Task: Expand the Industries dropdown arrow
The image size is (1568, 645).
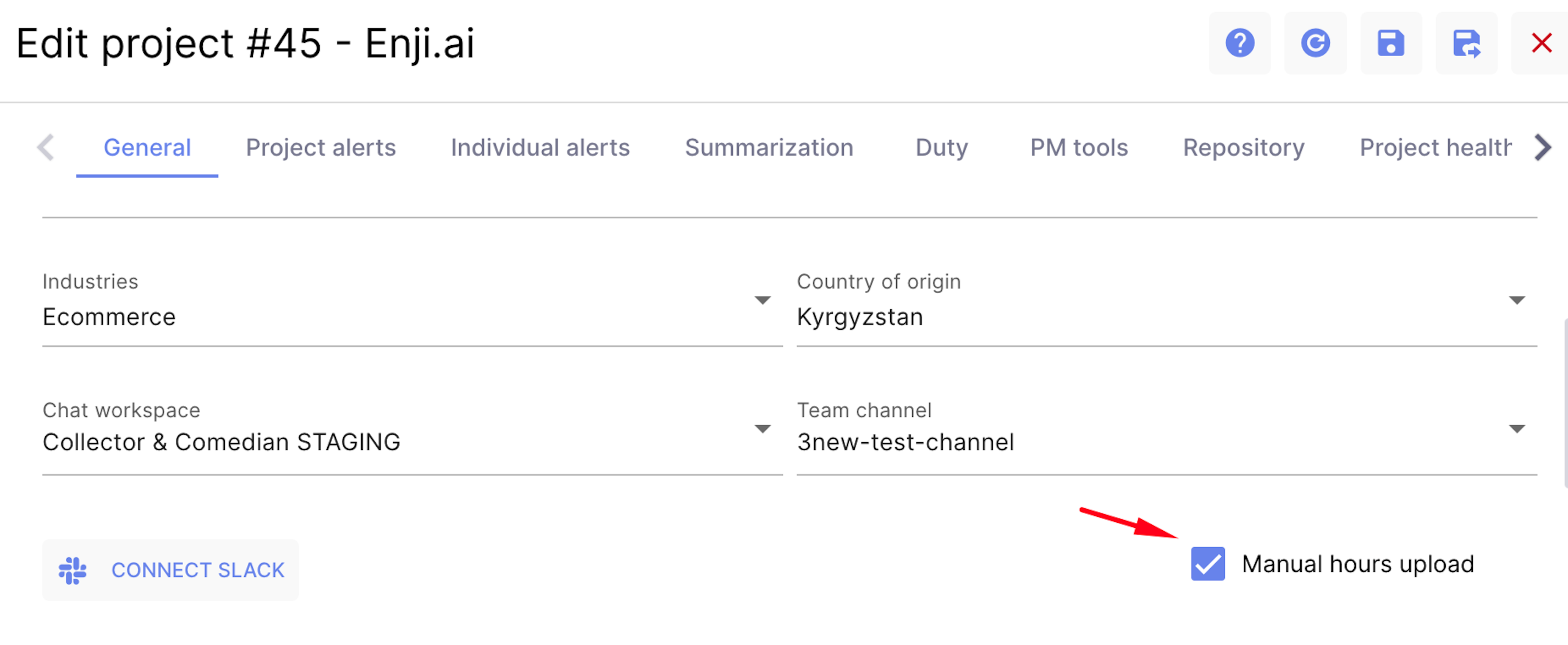Action: coord(763,300)
